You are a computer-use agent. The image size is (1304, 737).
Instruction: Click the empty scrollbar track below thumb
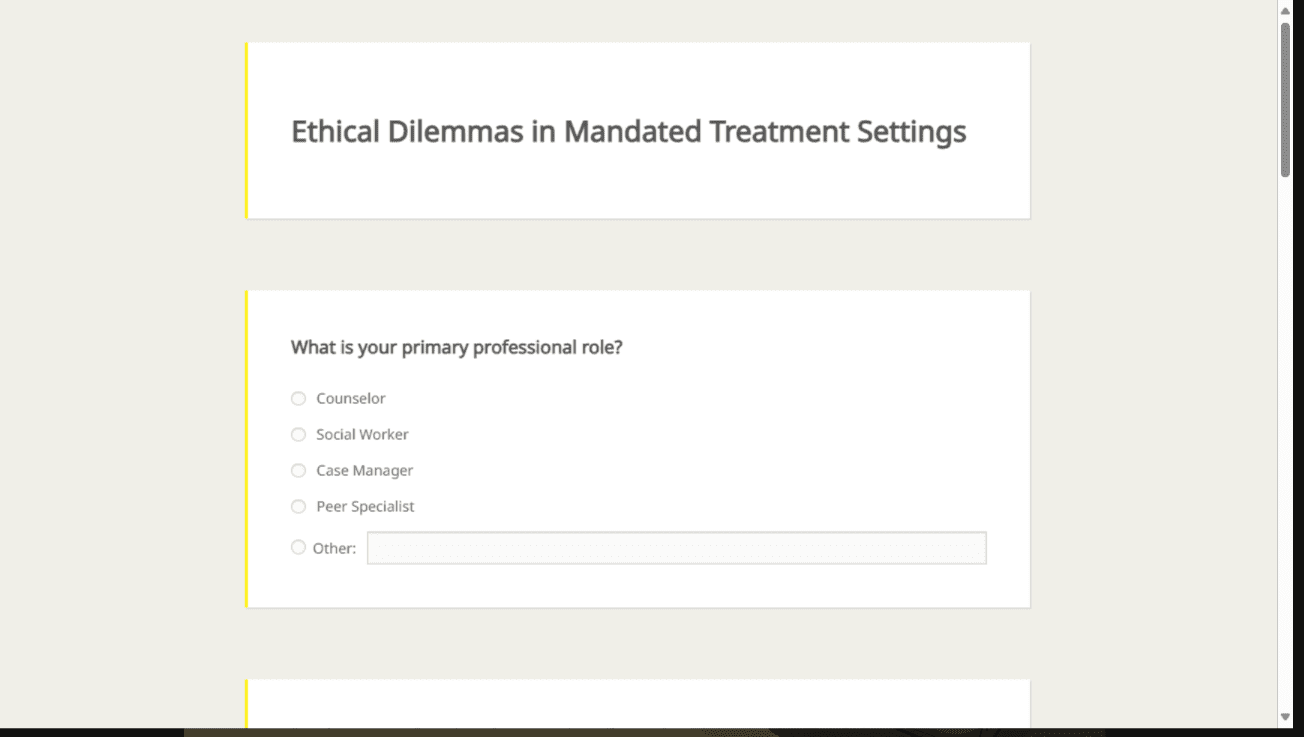(x=1285, y=450)
